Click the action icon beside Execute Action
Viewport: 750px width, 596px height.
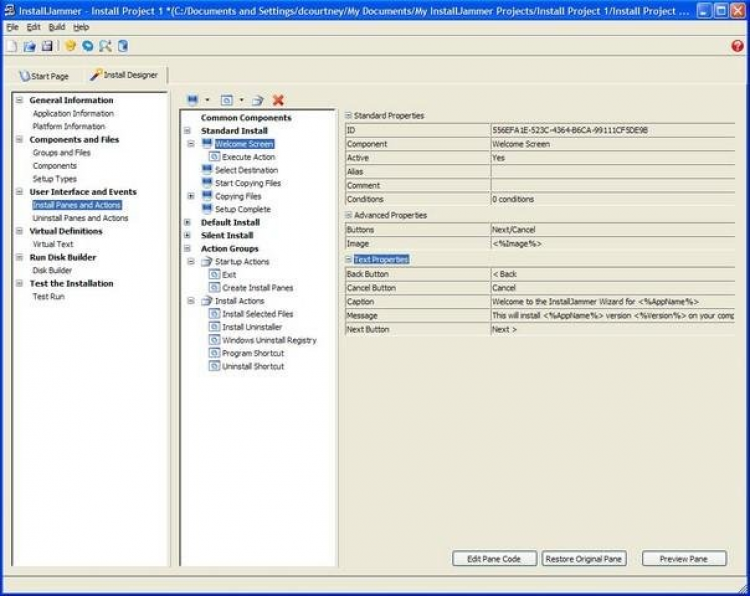[214, 156]
